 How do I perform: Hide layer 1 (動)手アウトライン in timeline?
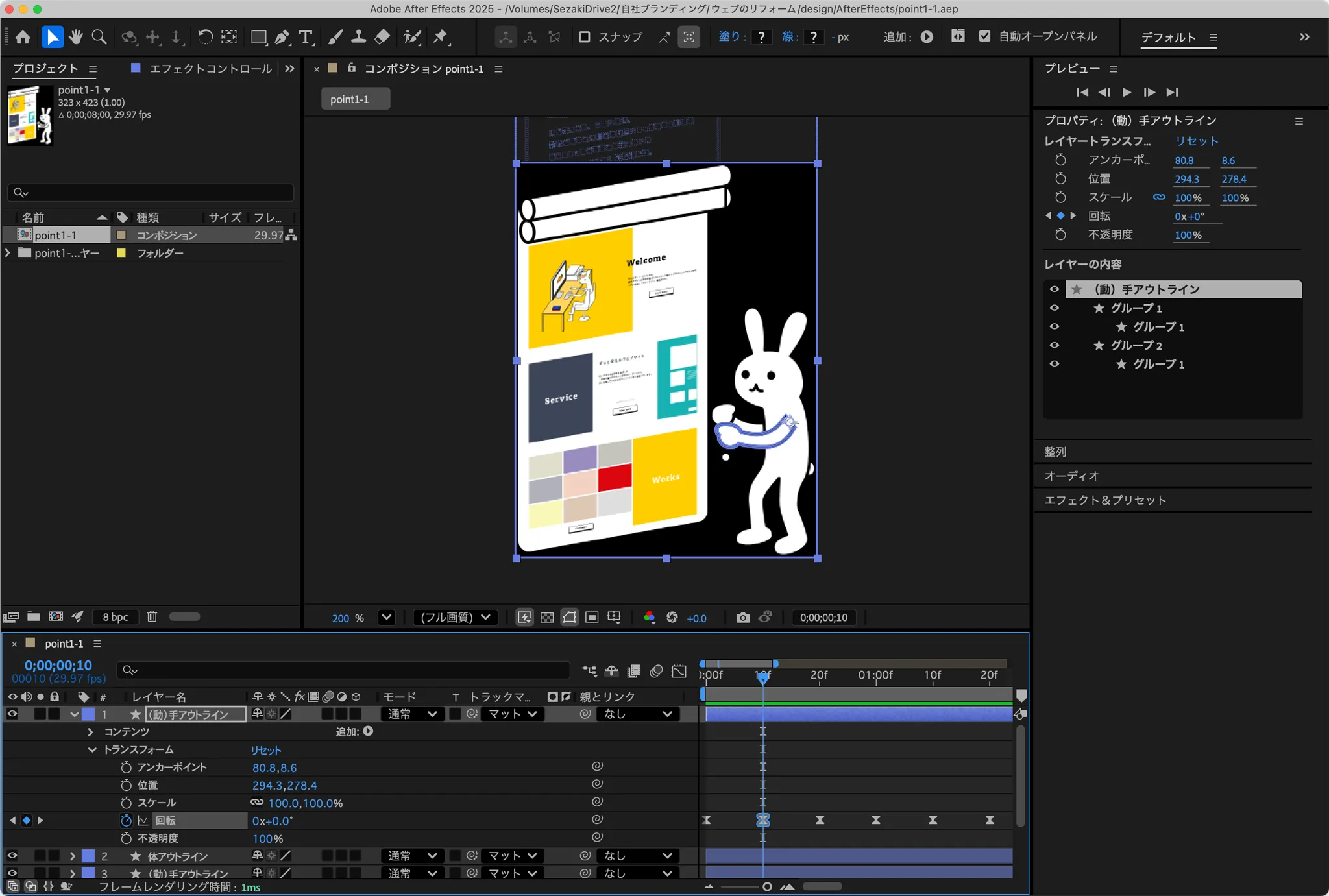pos(12,714)
